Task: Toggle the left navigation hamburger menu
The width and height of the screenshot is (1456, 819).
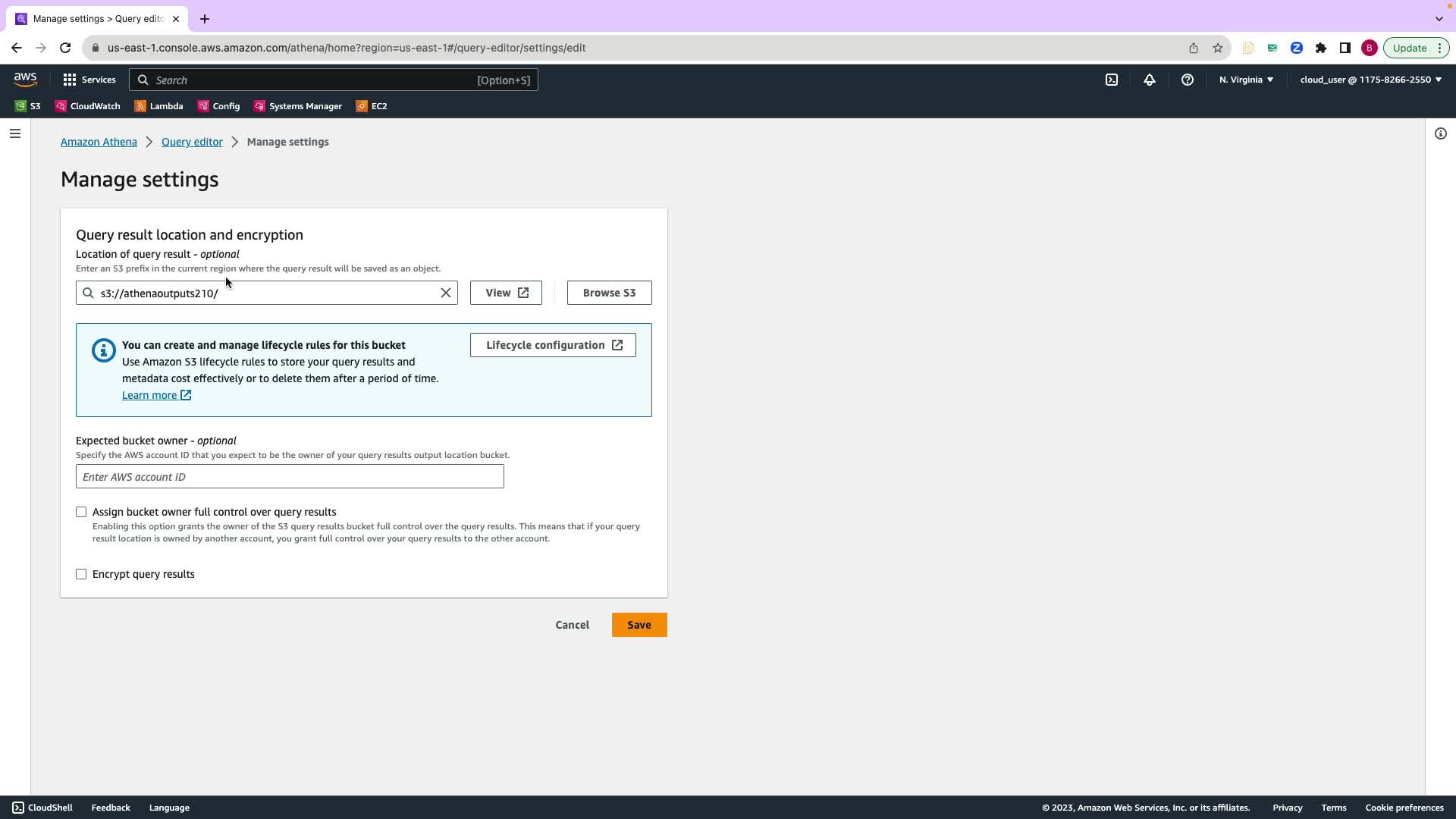Action: pos(15,133)
